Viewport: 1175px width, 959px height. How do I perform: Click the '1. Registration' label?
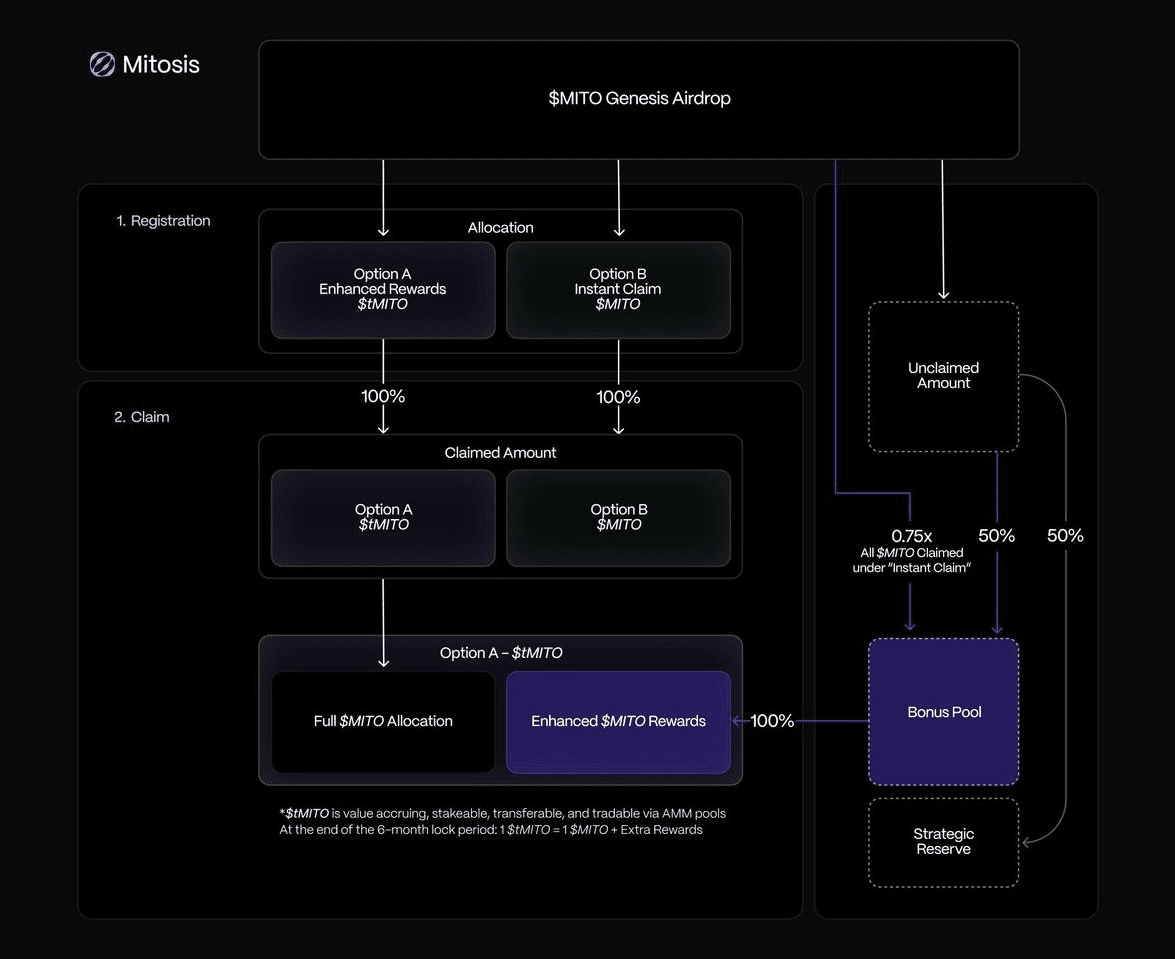(163, 220)
